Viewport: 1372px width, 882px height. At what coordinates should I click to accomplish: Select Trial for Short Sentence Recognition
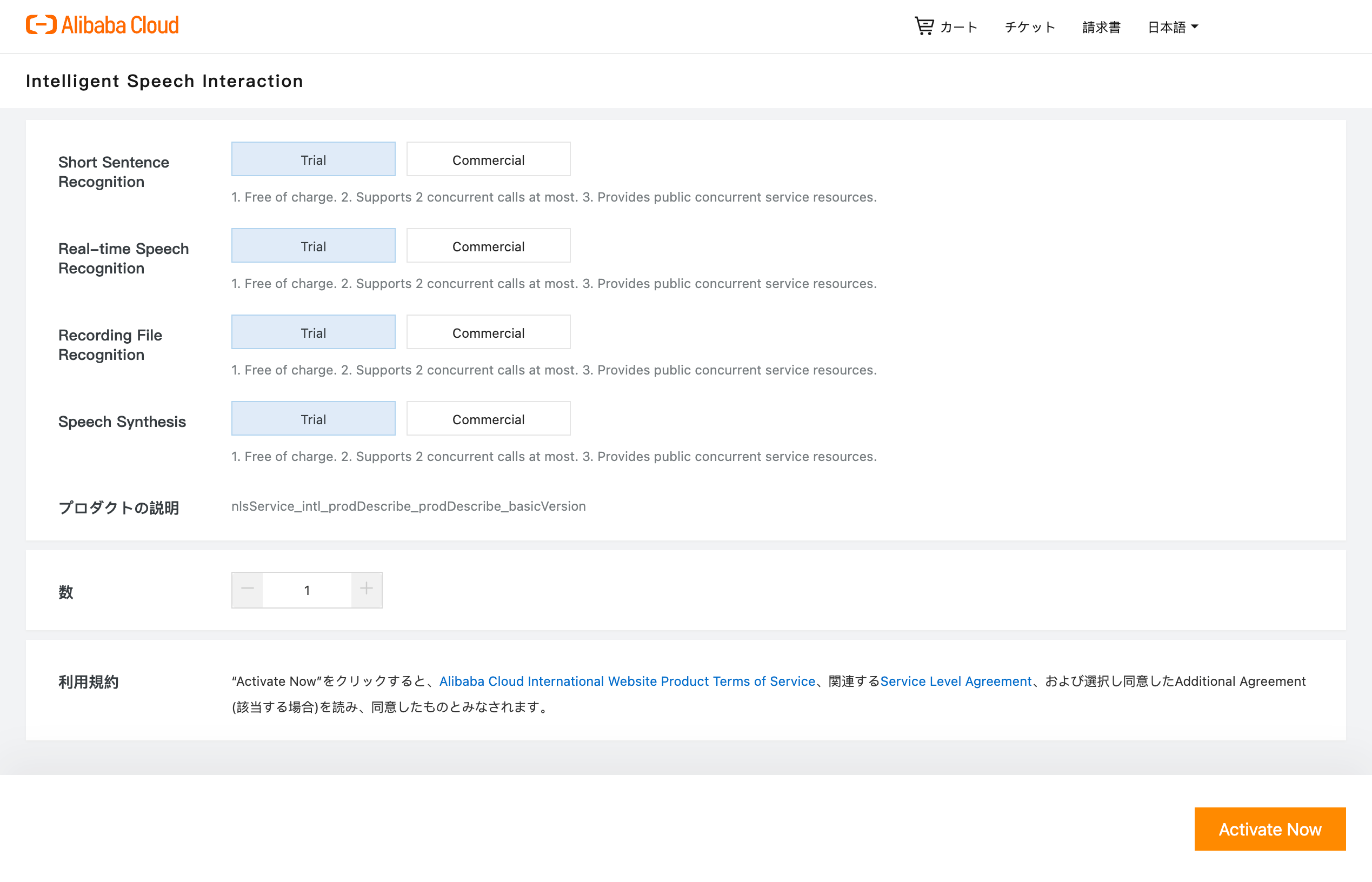point(314,160)
